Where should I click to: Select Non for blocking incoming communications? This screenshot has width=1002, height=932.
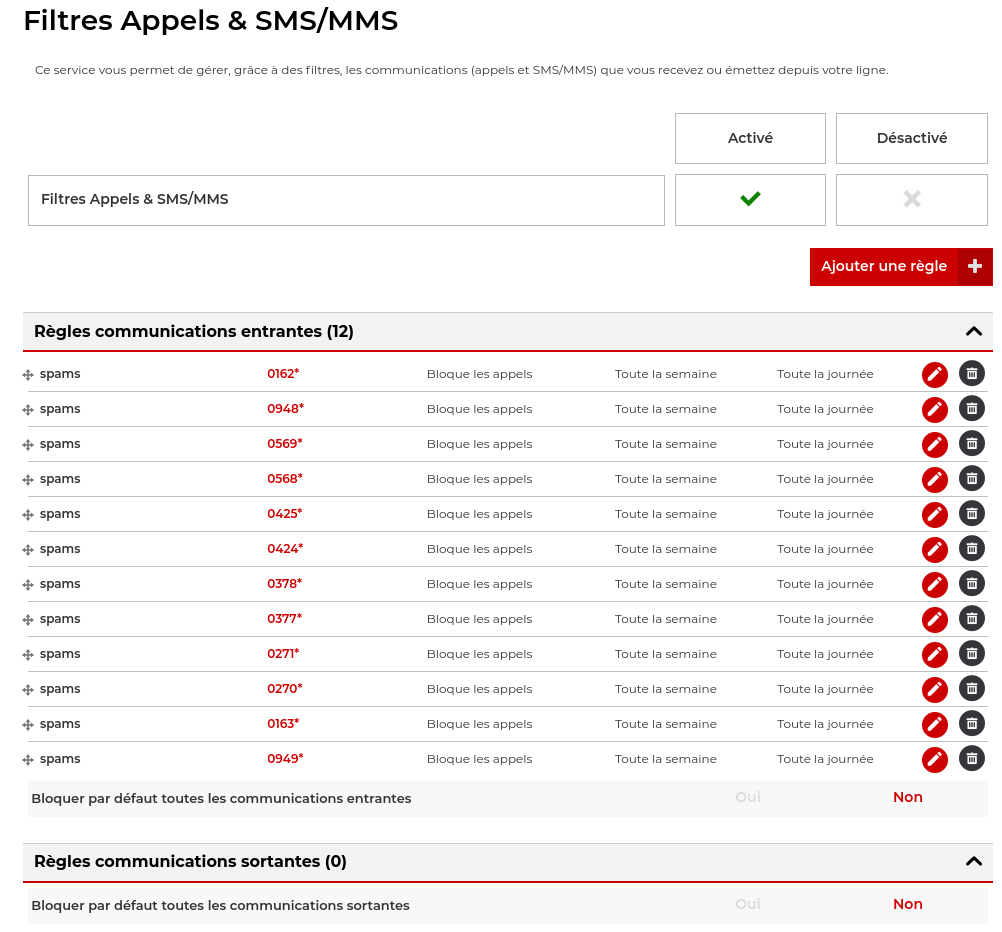click(x=907, y=797)
